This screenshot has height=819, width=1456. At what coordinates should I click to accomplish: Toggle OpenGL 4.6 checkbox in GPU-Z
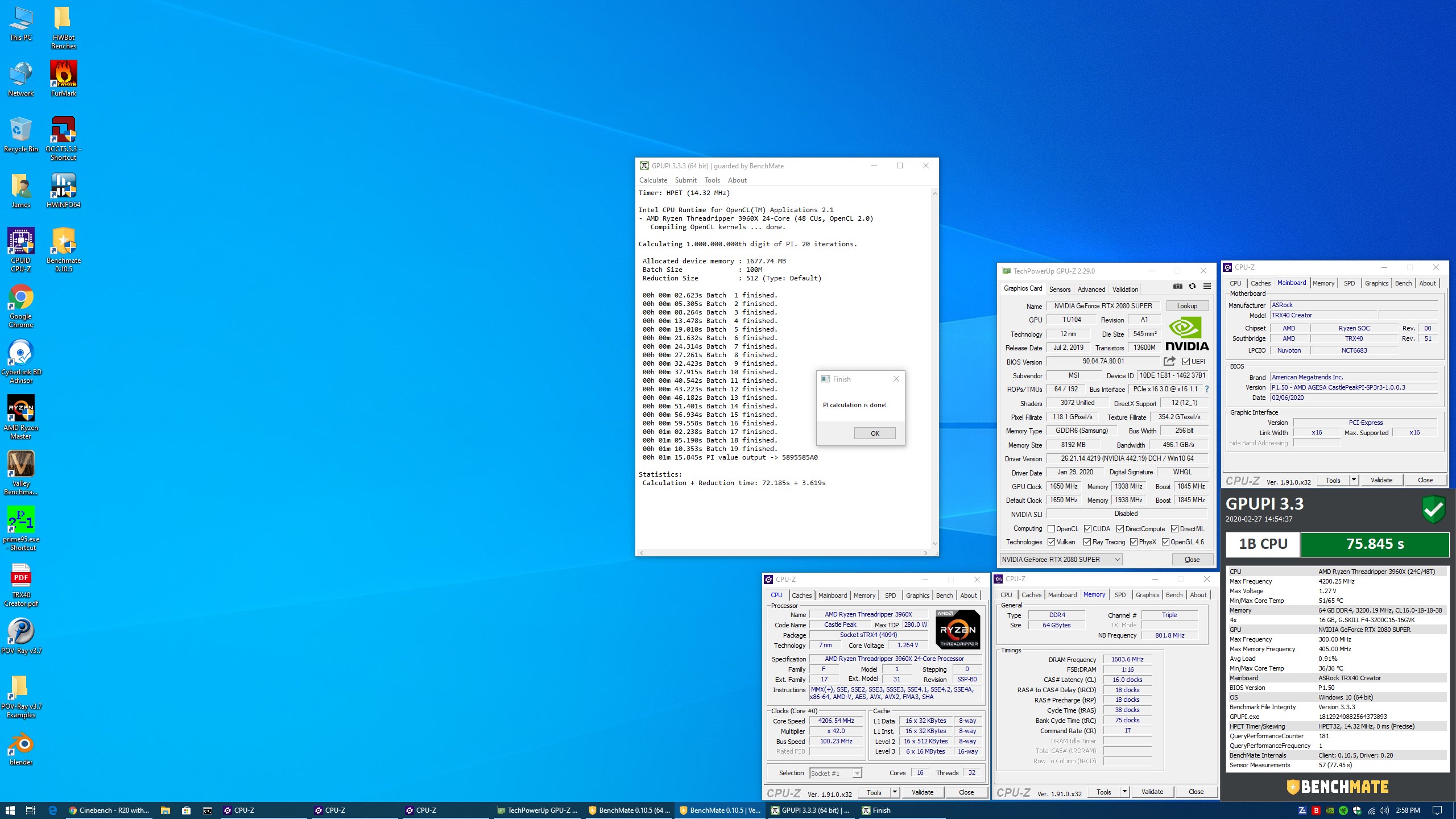pos(1165,542)
